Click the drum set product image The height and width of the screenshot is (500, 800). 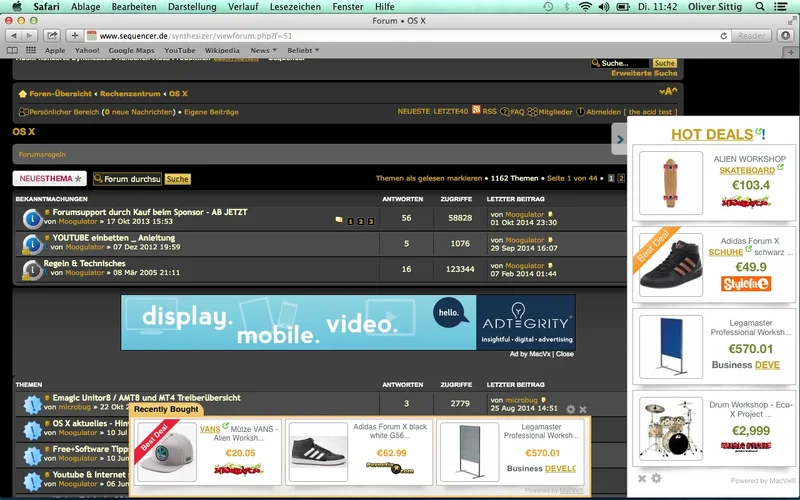[x=670, y=429]
